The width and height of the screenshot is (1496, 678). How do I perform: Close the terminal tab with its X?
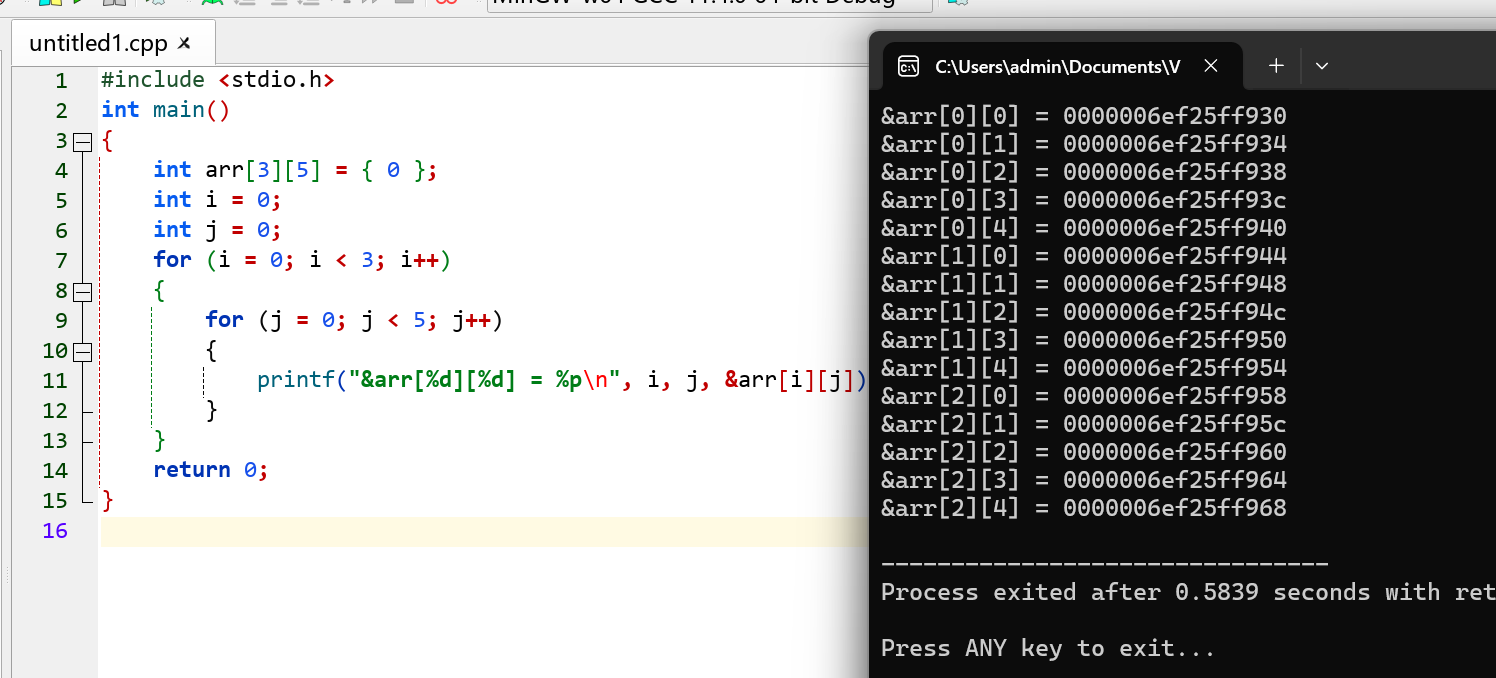tap(1210, 66)
